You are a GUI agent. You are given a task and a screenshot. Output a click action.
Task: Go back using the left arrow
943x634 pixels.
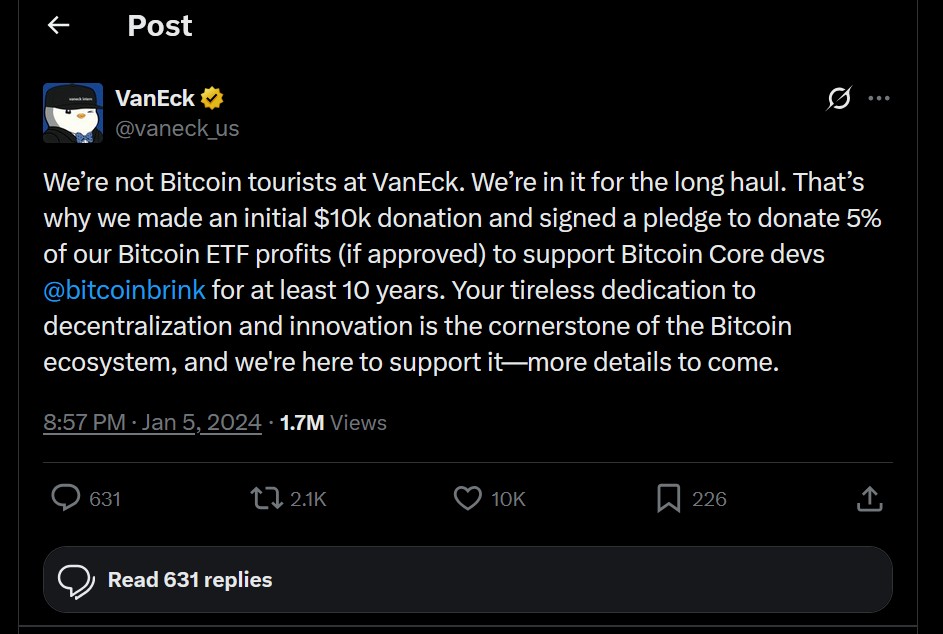tap(59, 26)
